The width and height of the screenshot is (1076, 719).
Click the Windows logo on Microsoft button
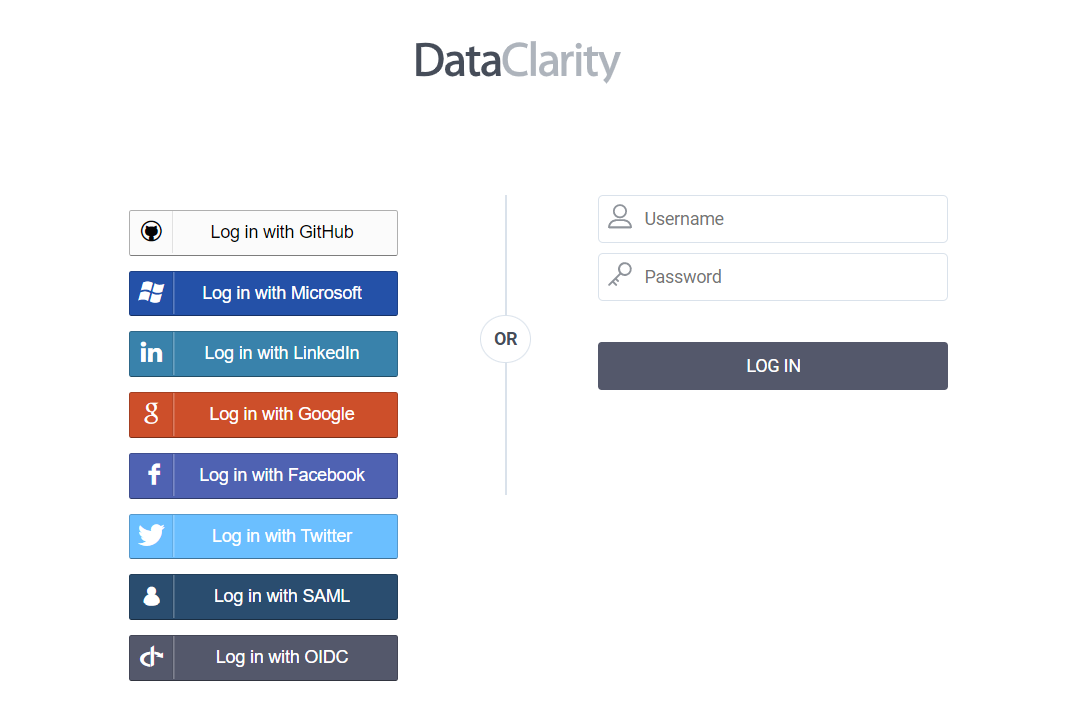(x=150, y=293)
